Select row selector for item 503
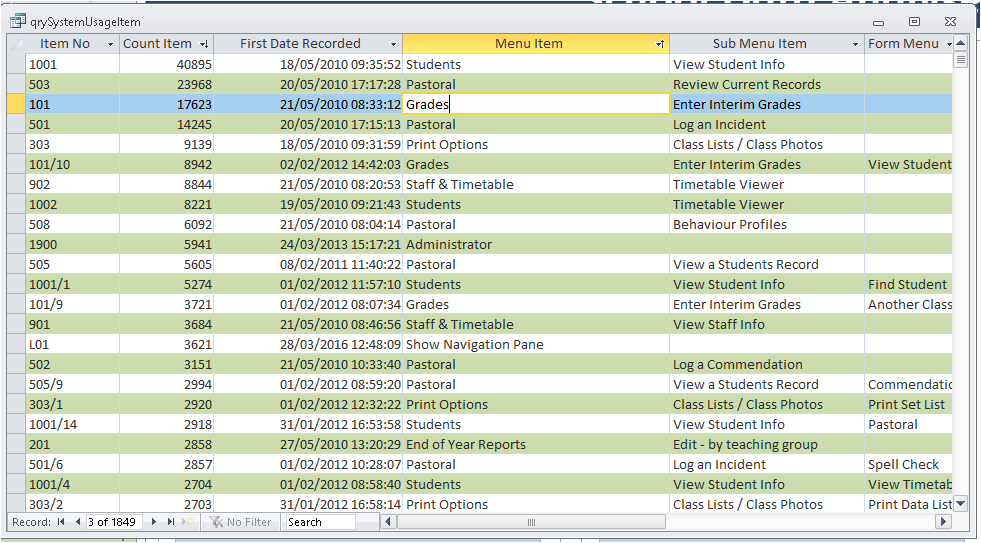981x543 pixels. tap(16, 84)
